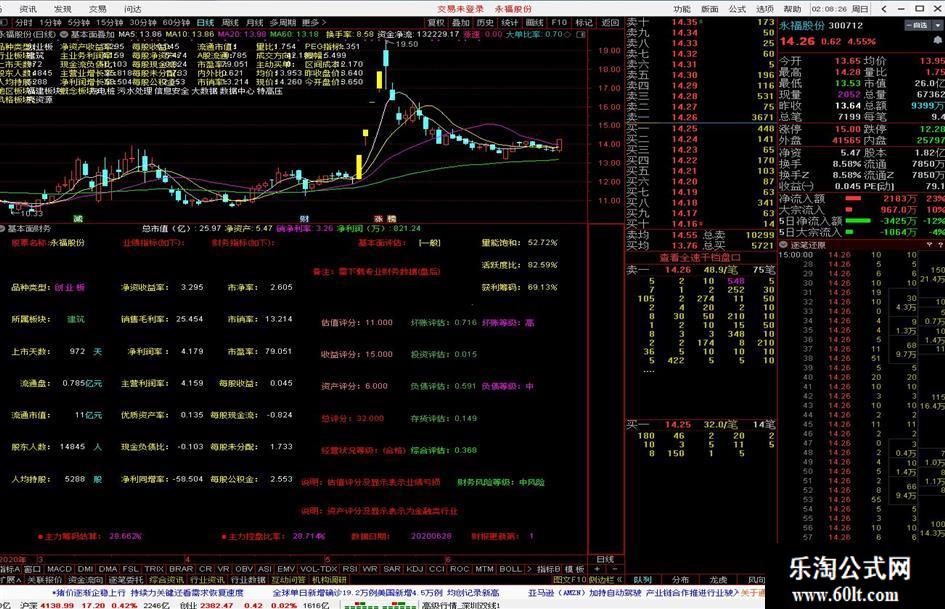Switch to 队列 tab in right panel
945x609 pixels.
click(x=642, y=579)
